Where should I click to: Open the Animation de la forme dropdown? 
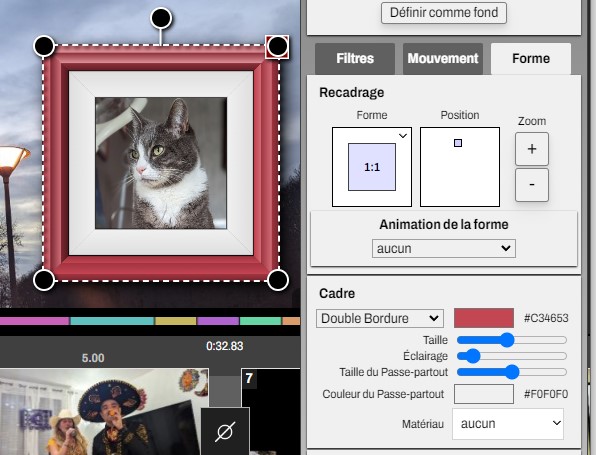tap(444, 248)
